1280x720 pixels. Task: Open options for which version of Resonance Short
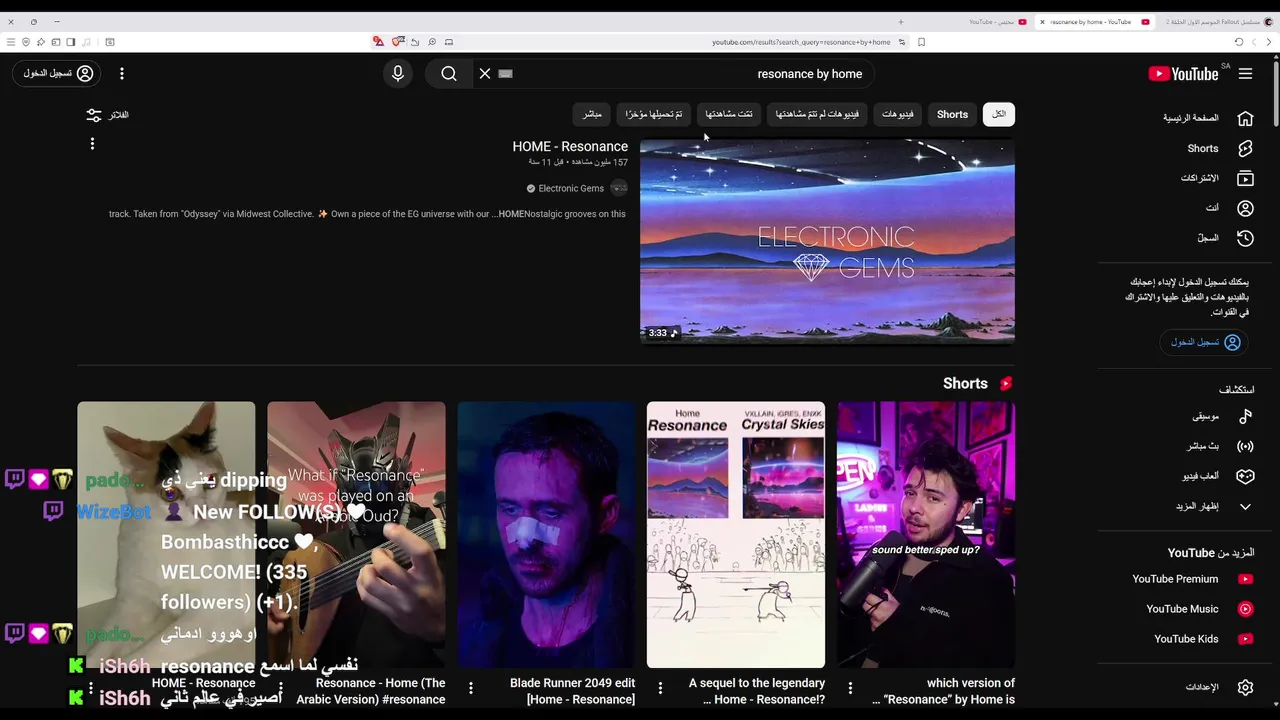pyautogui.click(x=850, y=688)
